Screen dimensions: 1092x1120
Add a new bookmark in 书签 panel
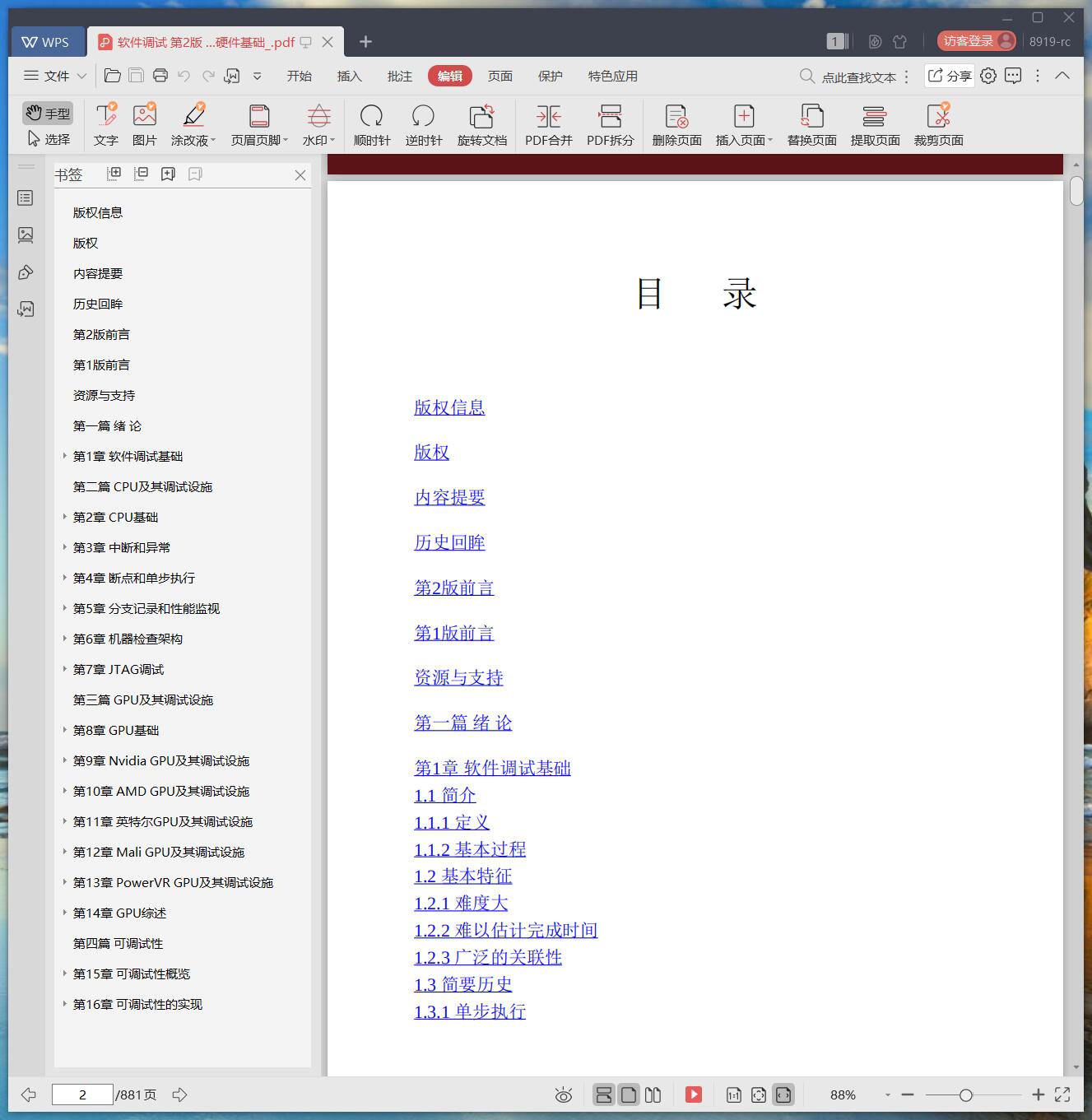tap(168, 174)
